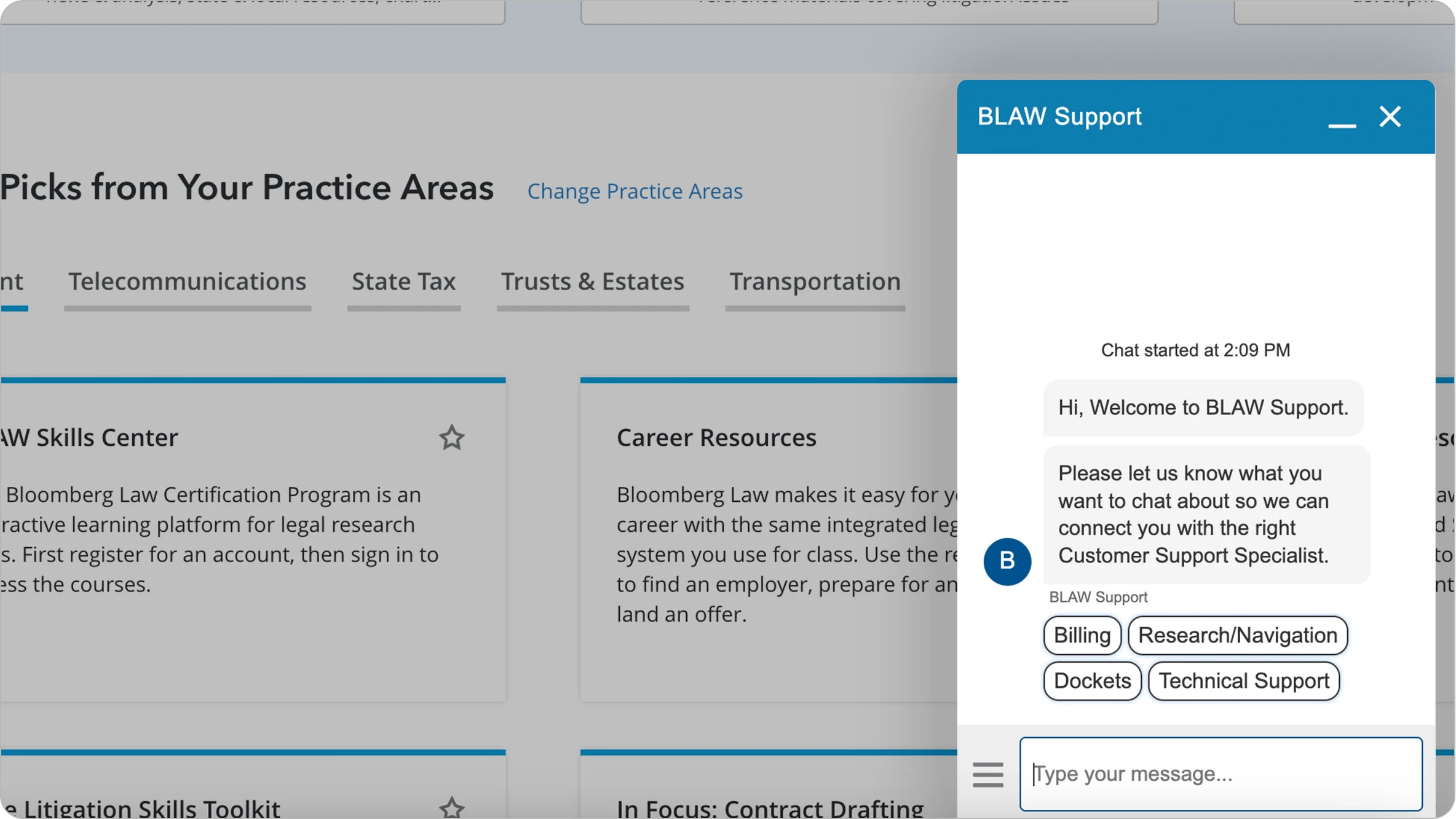Image resolution: width=1456 pixels, height=819 pixels.
Task: Open the Trusts & Estates tab
Action: pos(592,282)
